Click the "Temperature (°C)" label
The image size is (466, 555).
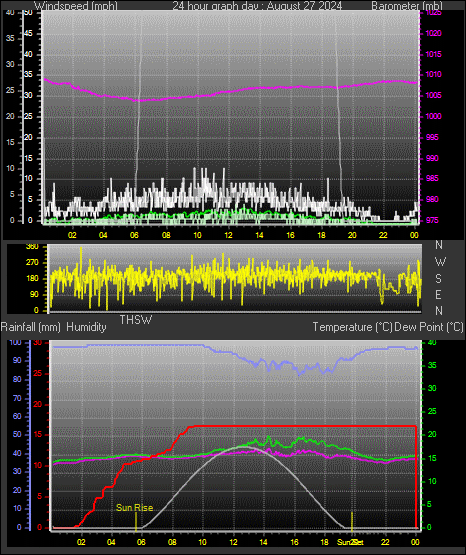[352, 327]
